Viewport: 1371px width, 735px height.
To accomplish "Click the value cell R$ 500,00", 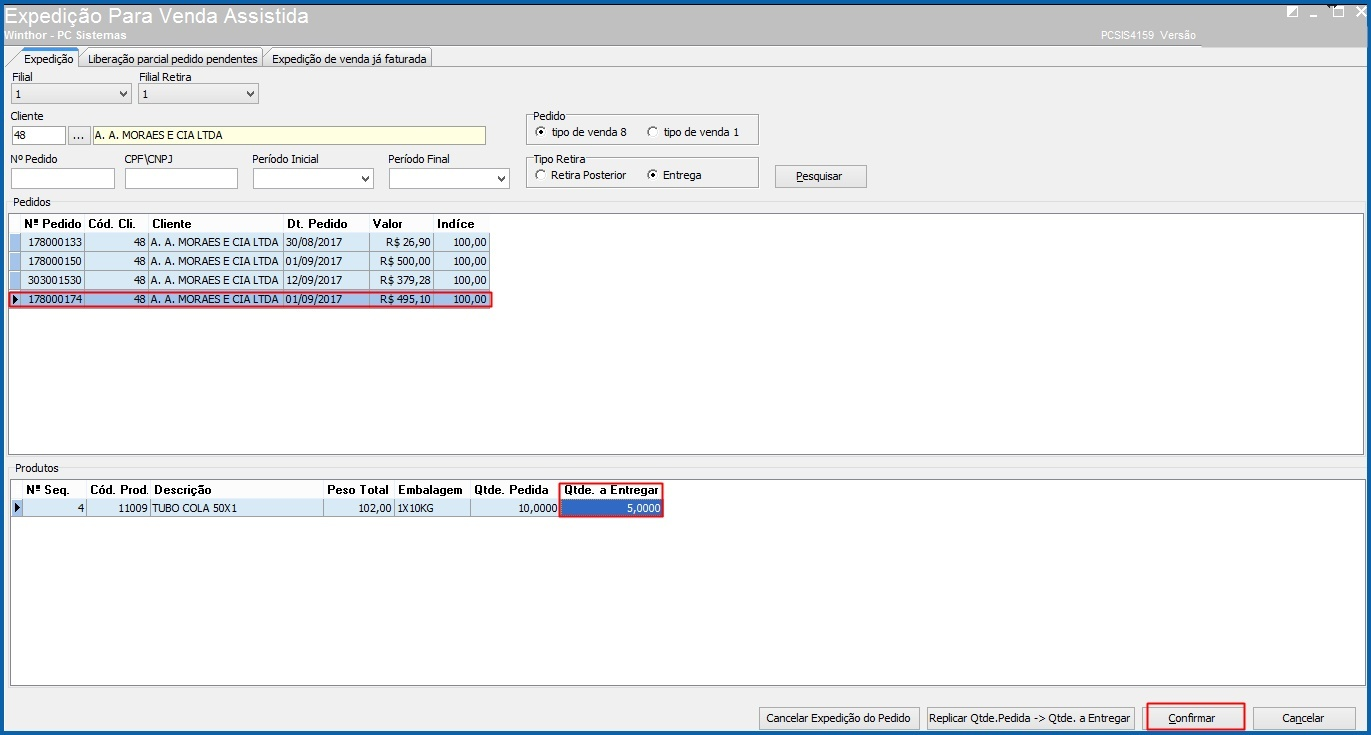I will (401, 261).
